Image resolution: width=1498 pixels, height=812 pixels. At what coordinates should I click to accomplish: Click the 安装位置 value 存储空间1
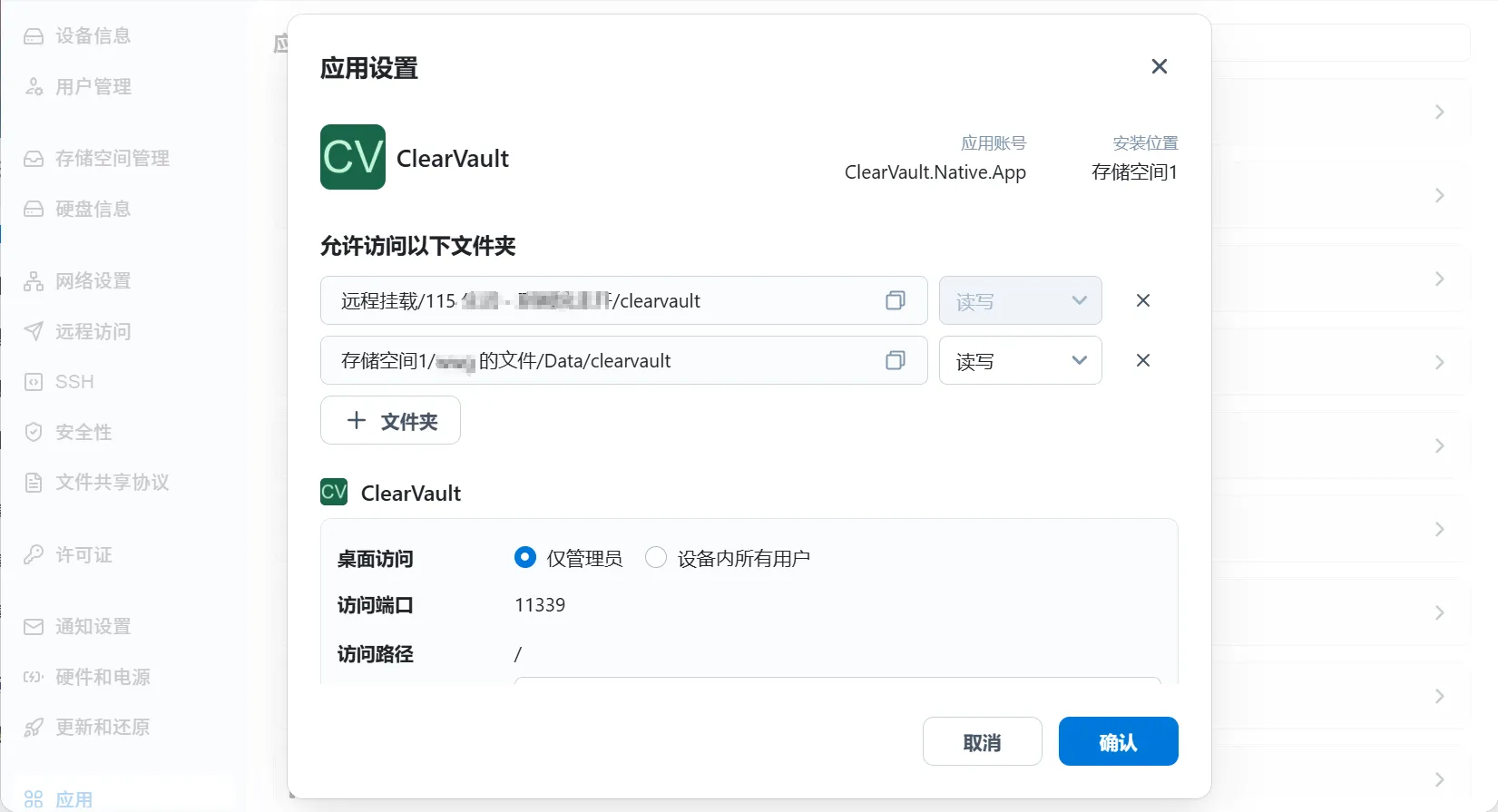click(1135, 172)
